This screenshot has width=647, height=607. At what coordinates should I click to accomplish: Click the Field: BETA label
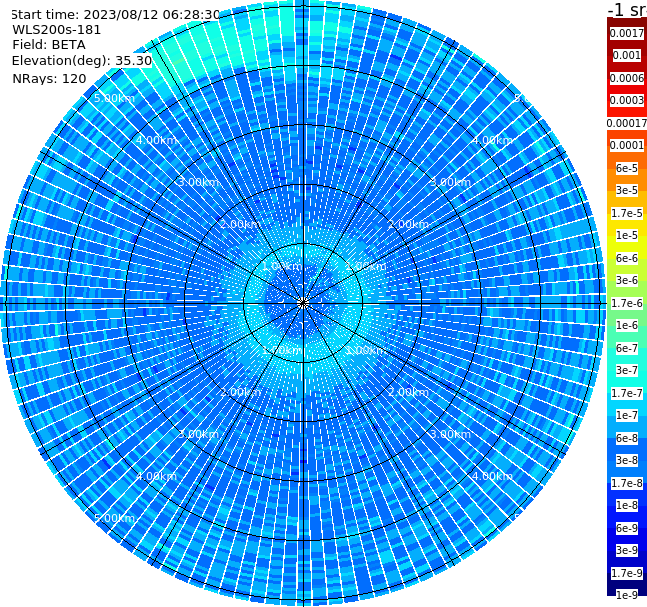click(x=49, y=45)
